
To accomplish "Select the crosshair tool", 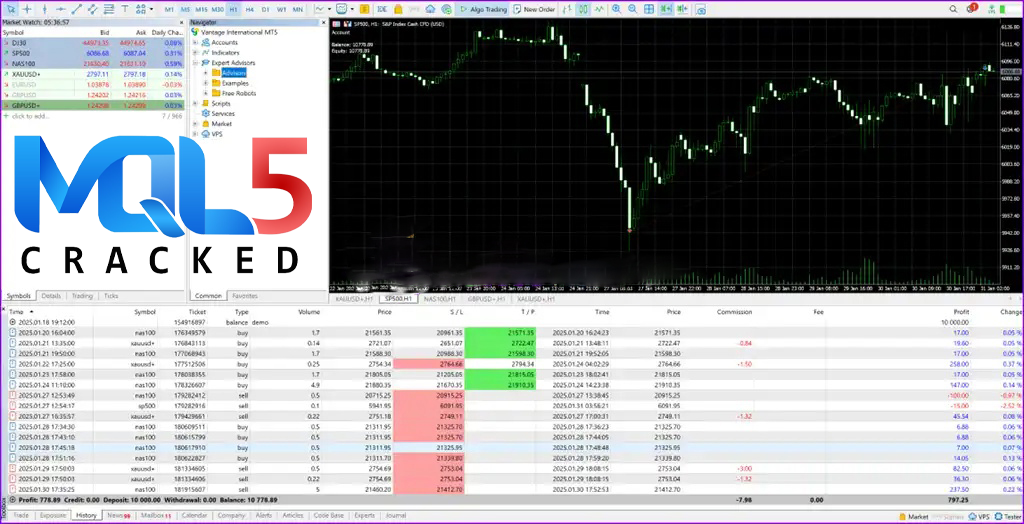I will [x=27, y=9].
